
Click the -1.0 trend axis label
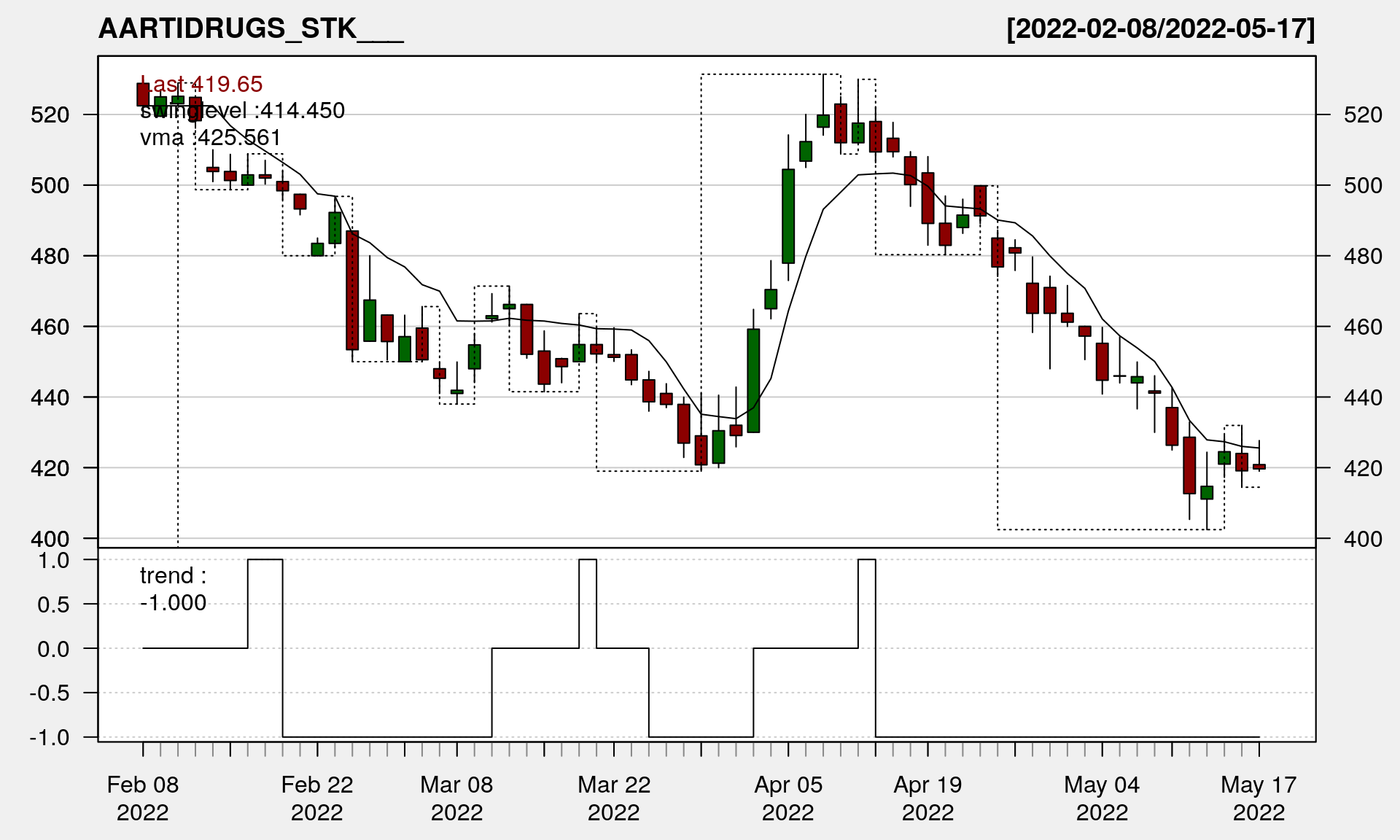(x=50, y=737)
